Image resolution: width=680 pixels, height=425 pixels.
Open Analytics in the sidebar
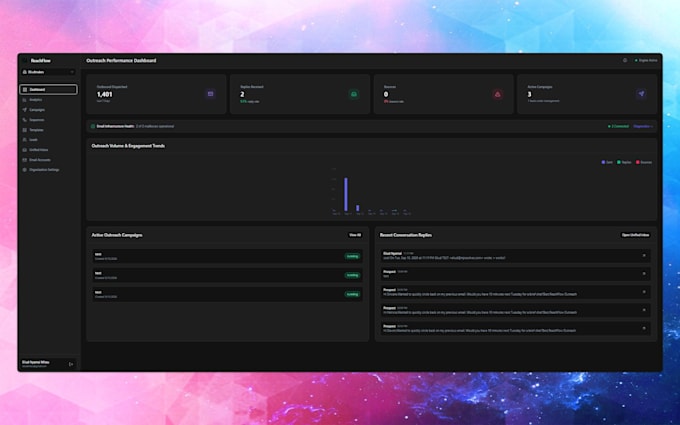[49, 100]
